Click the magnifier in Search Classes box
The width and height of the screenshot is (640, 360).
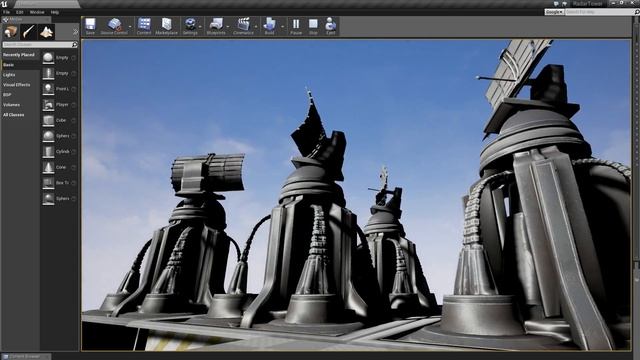click(74, 44)
